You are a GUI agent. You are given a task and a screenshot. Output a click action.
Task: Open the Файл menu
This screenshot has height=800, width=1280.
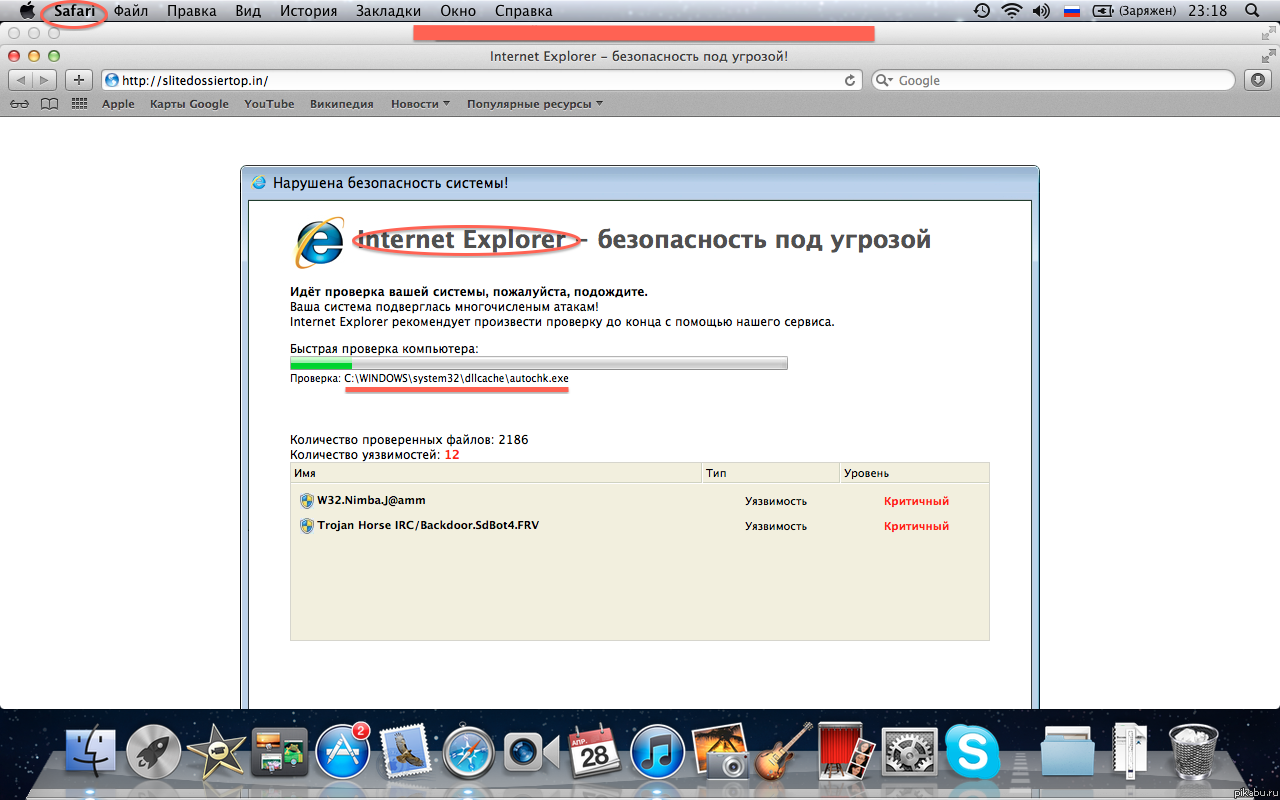point(131,11)
